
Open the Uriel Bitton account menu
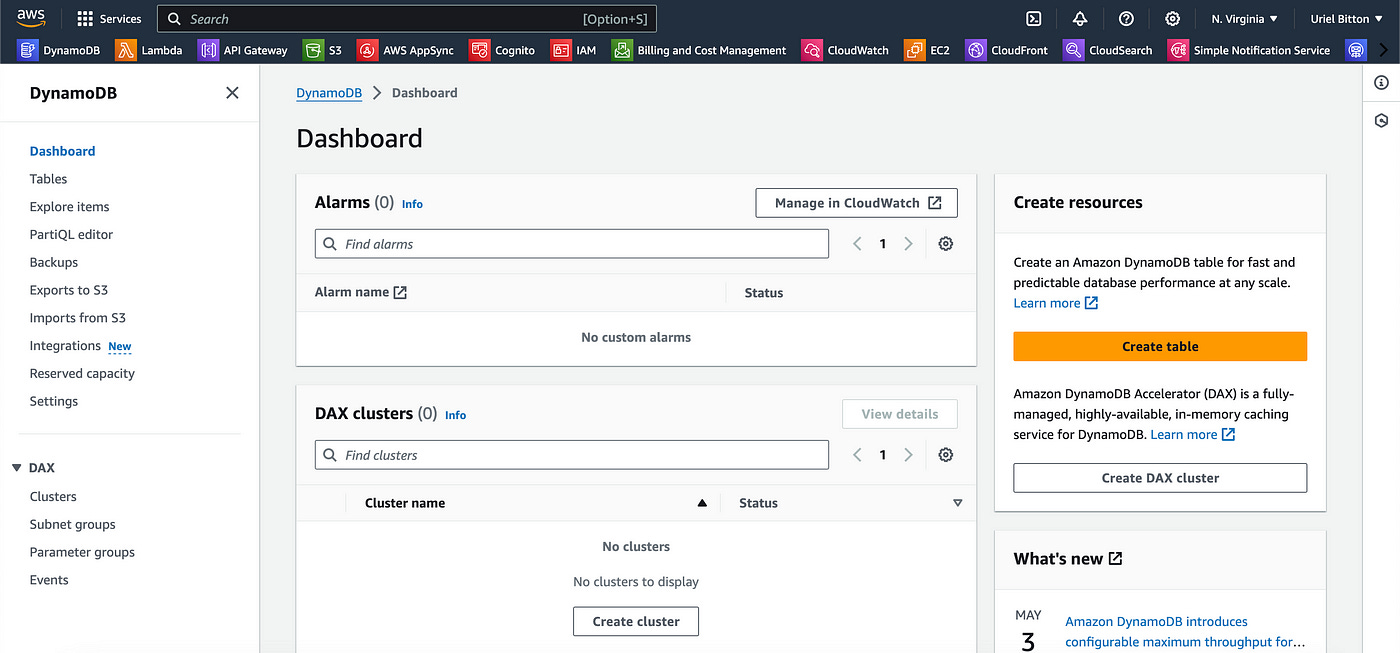tap(1346, 19)
